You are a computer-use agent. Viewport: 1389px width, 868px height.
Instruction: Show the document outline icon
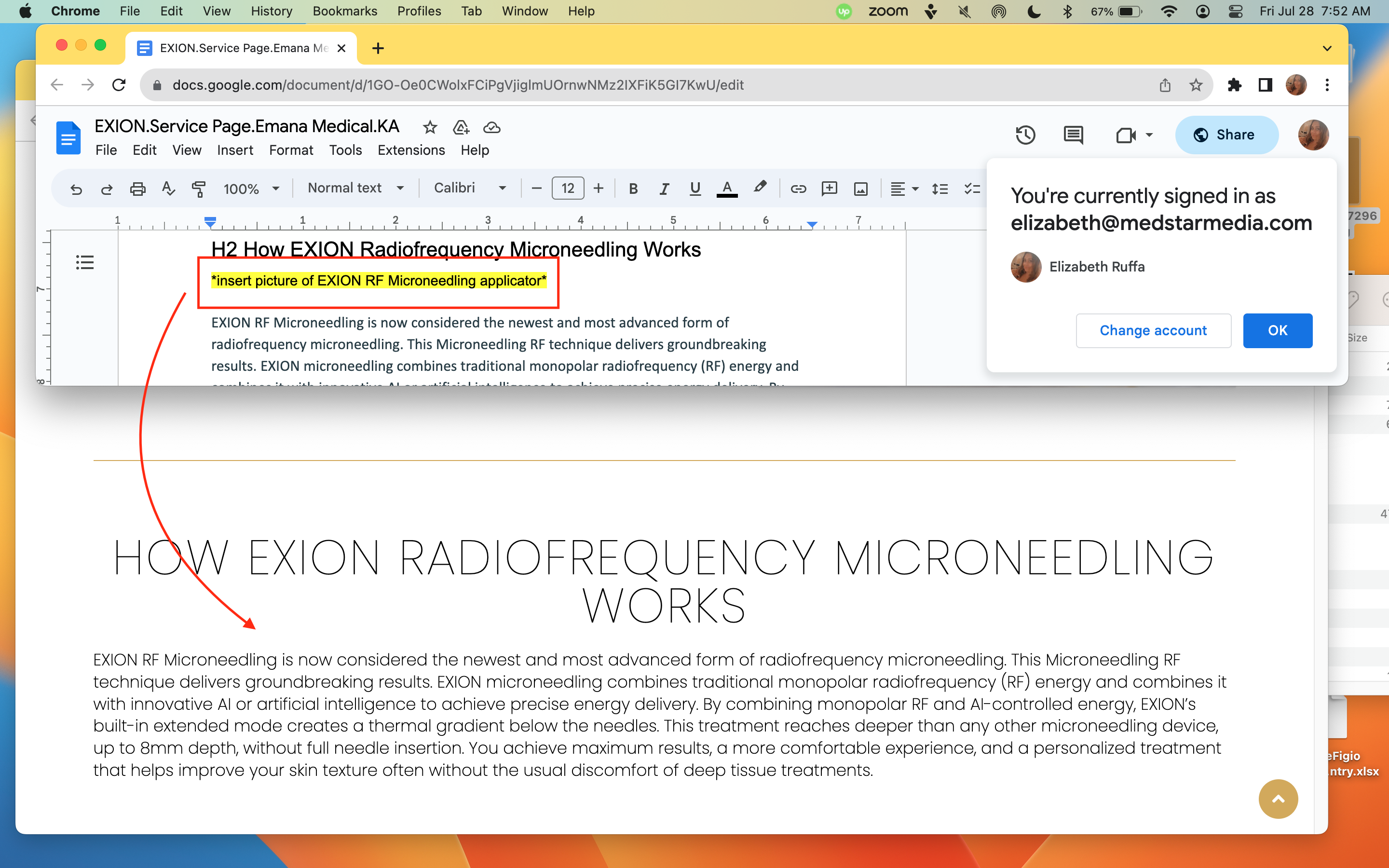84,263
